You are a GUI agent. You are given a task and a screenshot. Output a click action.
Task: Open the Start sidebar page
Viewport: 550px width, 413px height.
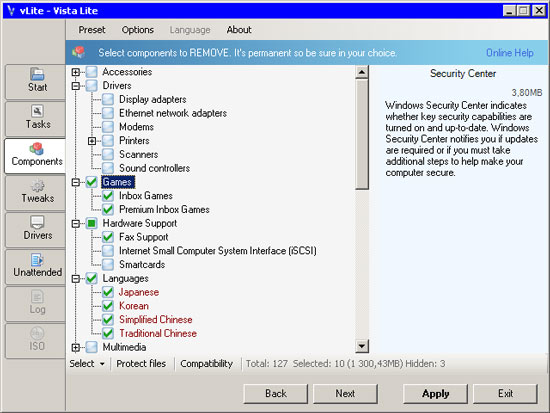coord(36,81)
